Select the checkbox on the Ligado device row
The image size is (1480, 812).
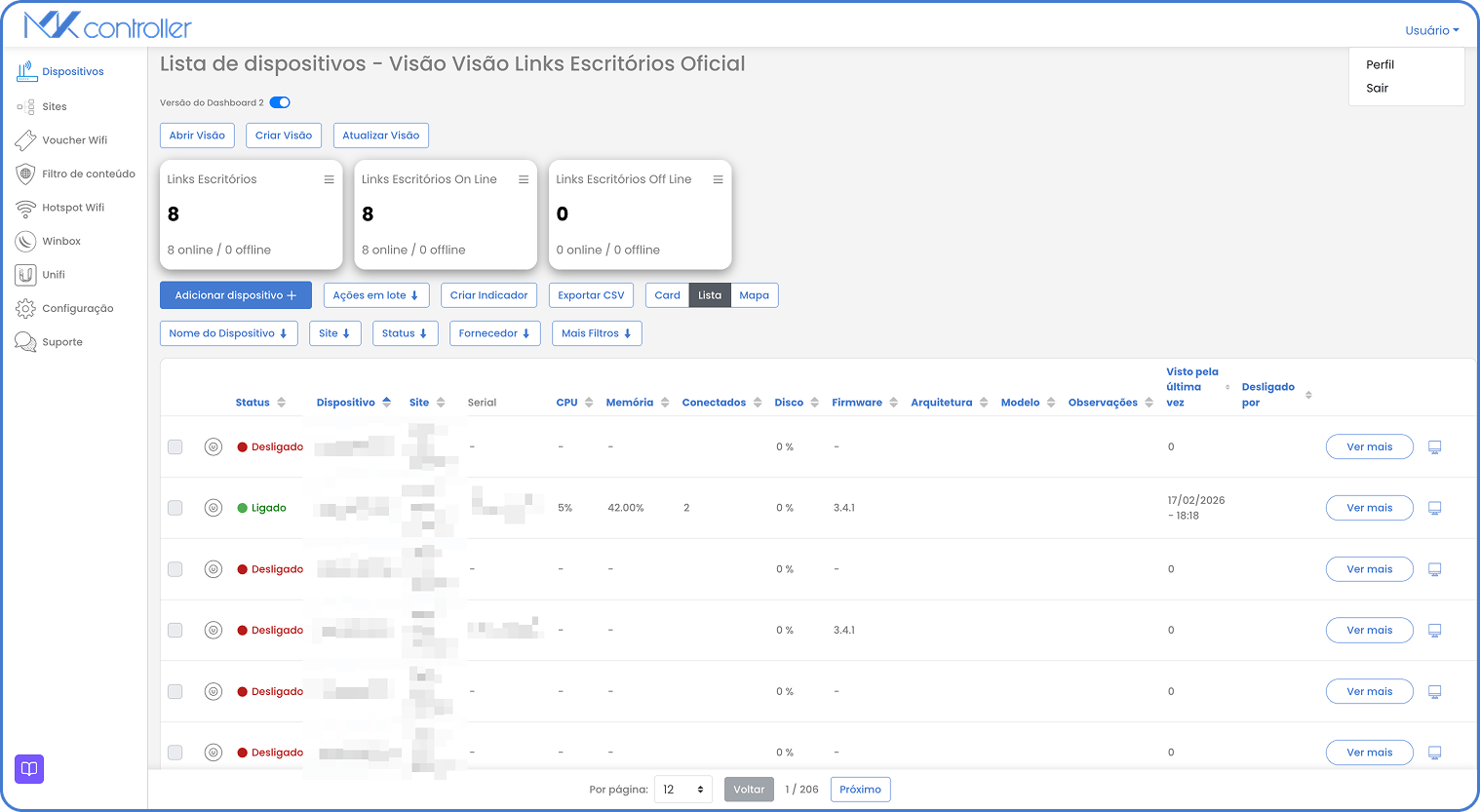pos(175,507)
